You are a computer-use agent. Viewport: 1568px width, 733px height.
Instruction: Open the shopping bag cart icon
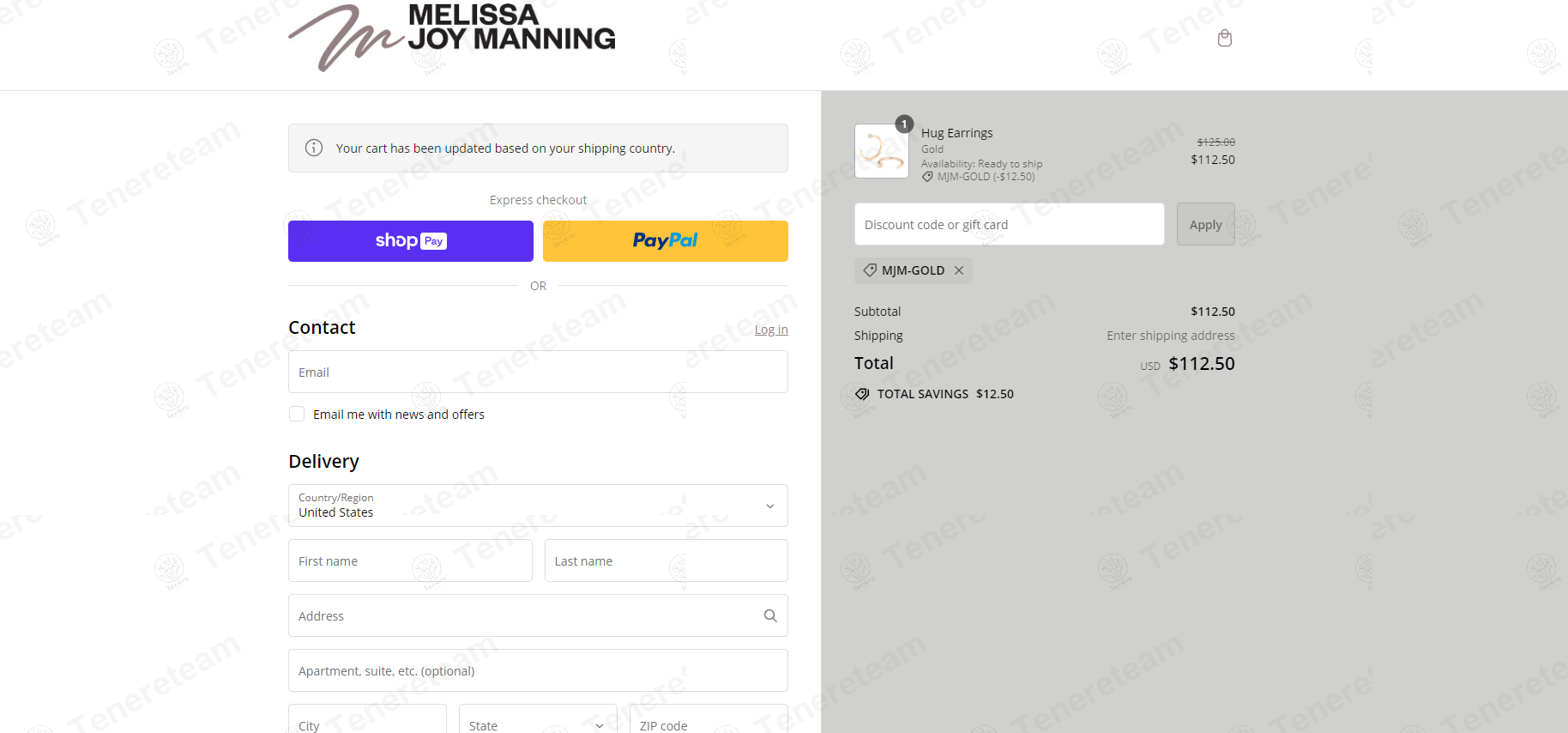point(1225,38)
